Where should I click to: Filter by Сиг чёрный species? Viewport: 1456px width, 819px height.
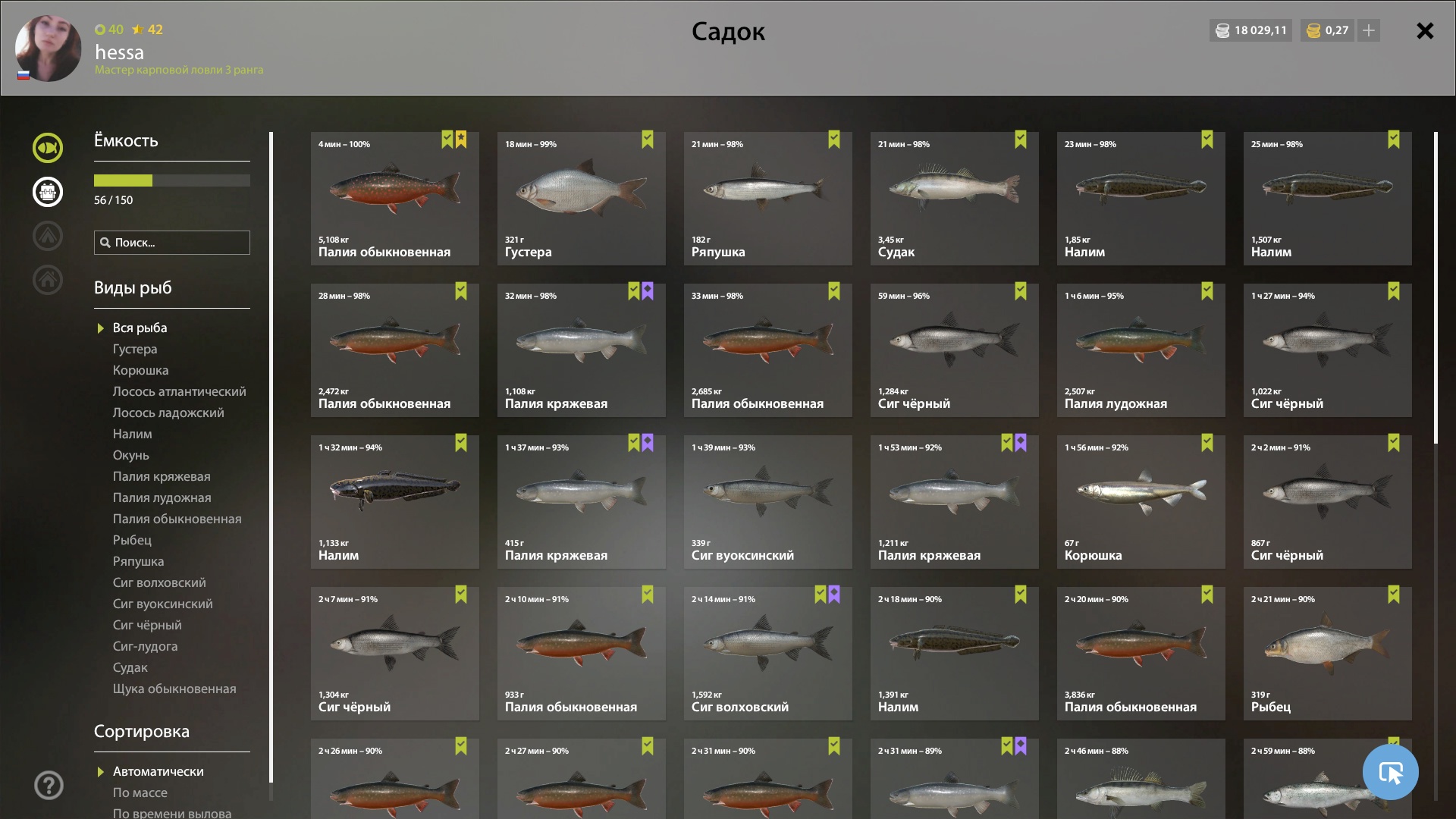pos(147,625)
